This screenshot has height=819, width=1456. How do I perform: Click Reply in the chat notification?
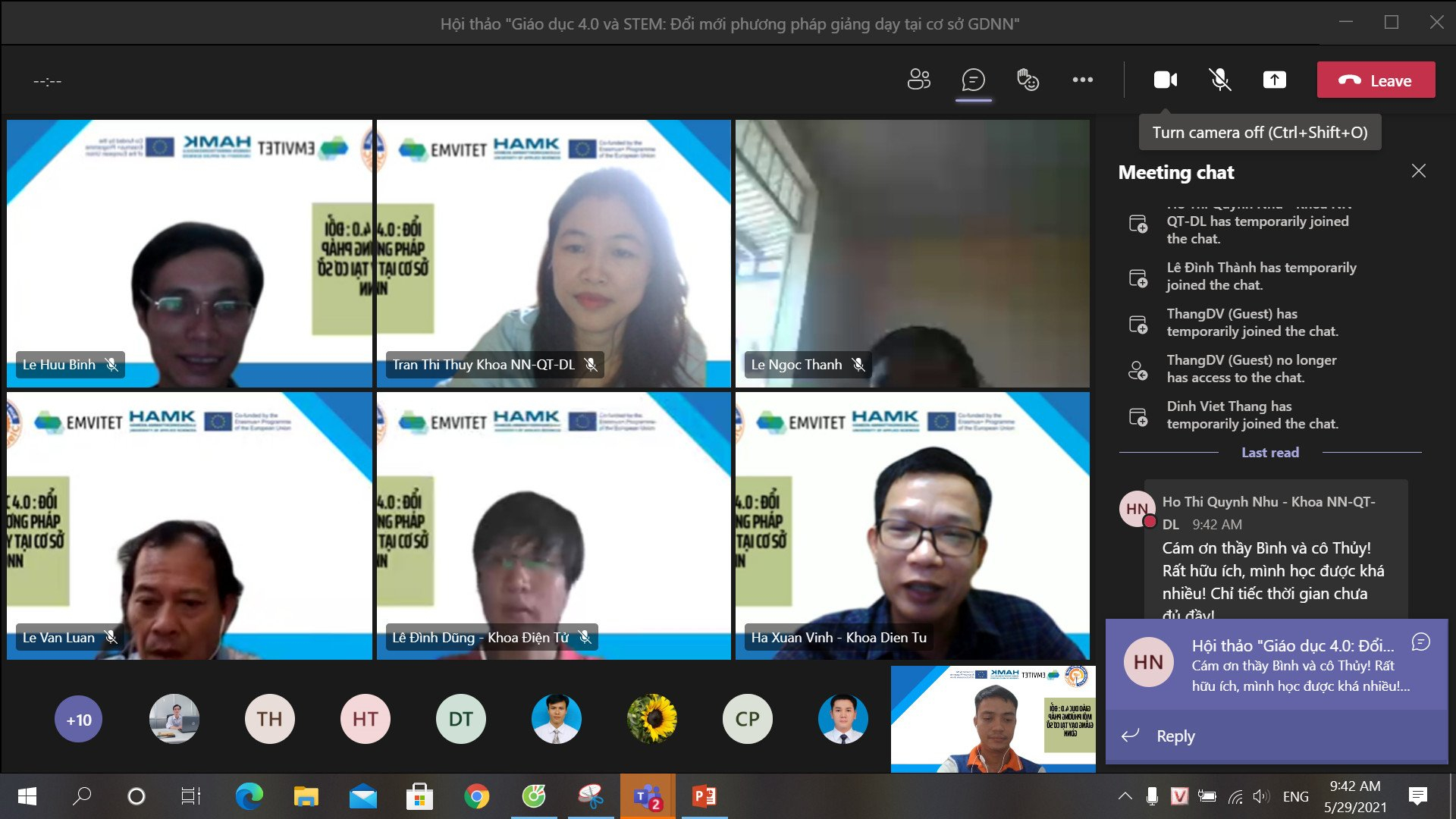tap(1175, 736)
